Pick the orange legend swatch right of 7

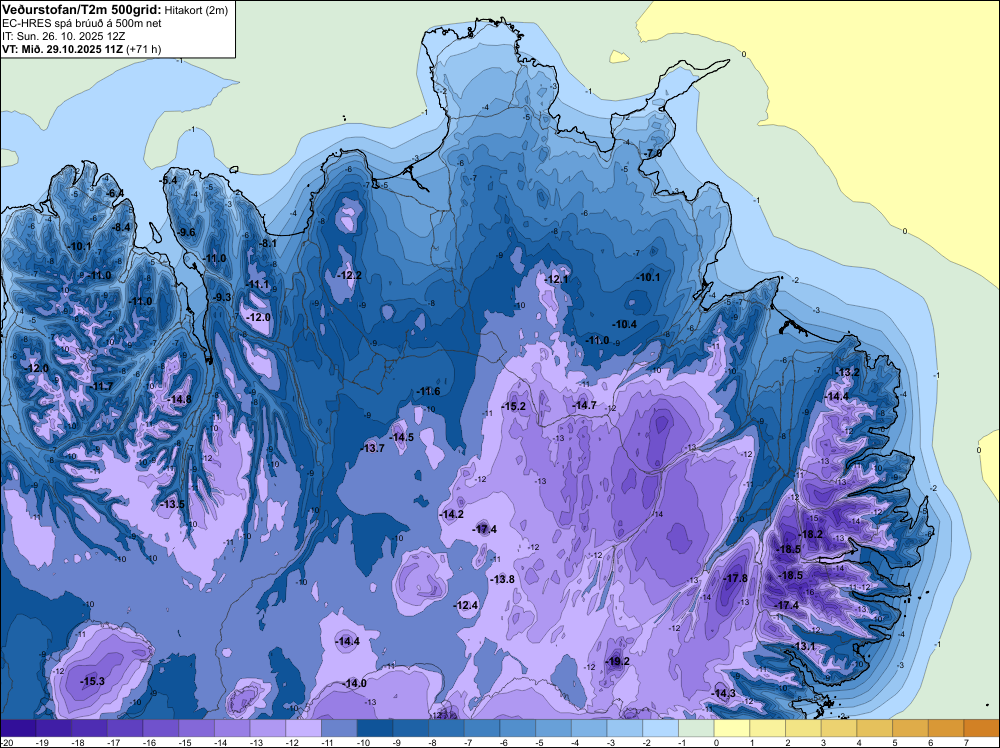coord(982,728)
